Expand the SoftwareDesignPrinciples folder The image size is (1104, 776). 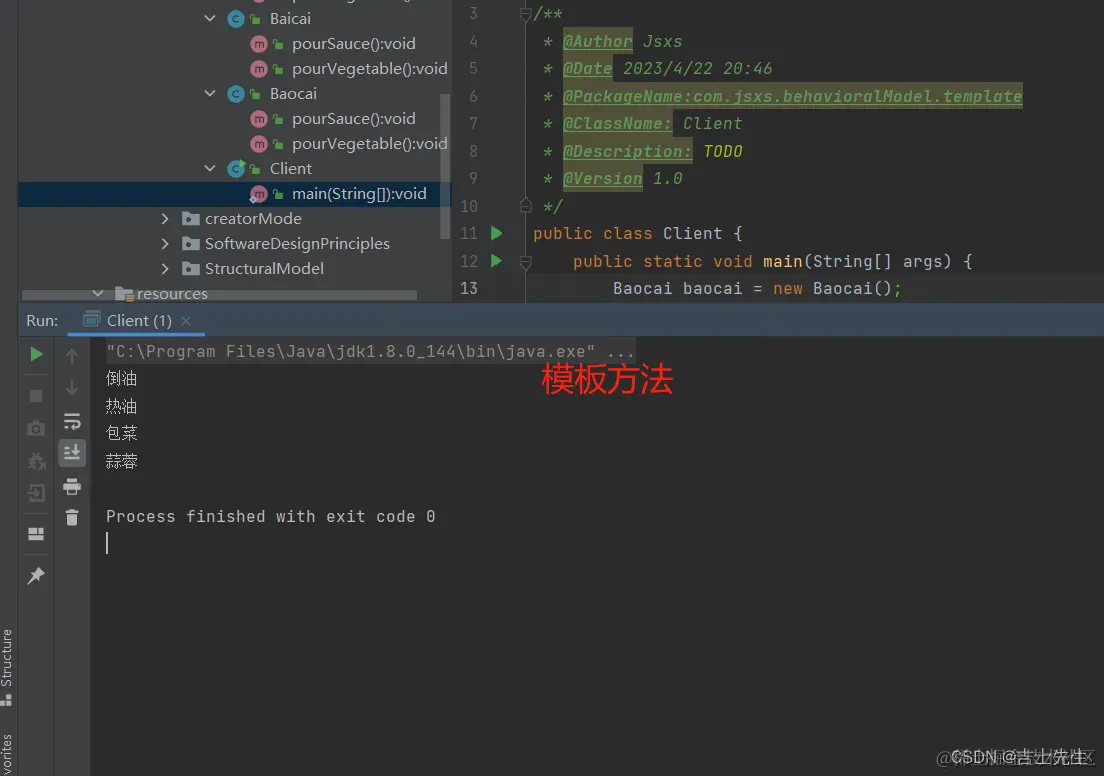pyautogui.click(x=165, y=244)
